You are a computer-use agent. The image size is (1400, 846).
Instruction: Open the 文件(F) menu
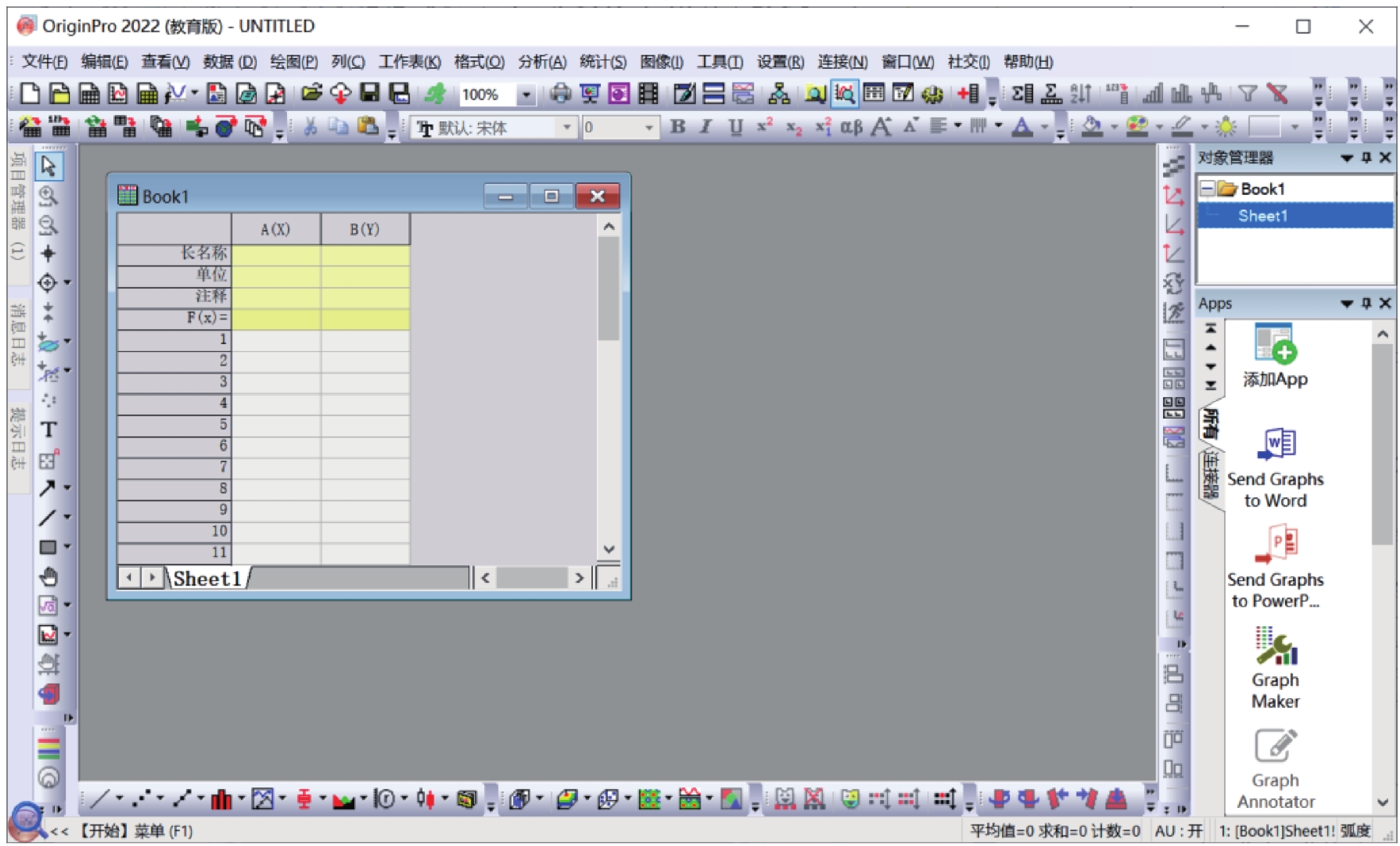coord(44,62)
